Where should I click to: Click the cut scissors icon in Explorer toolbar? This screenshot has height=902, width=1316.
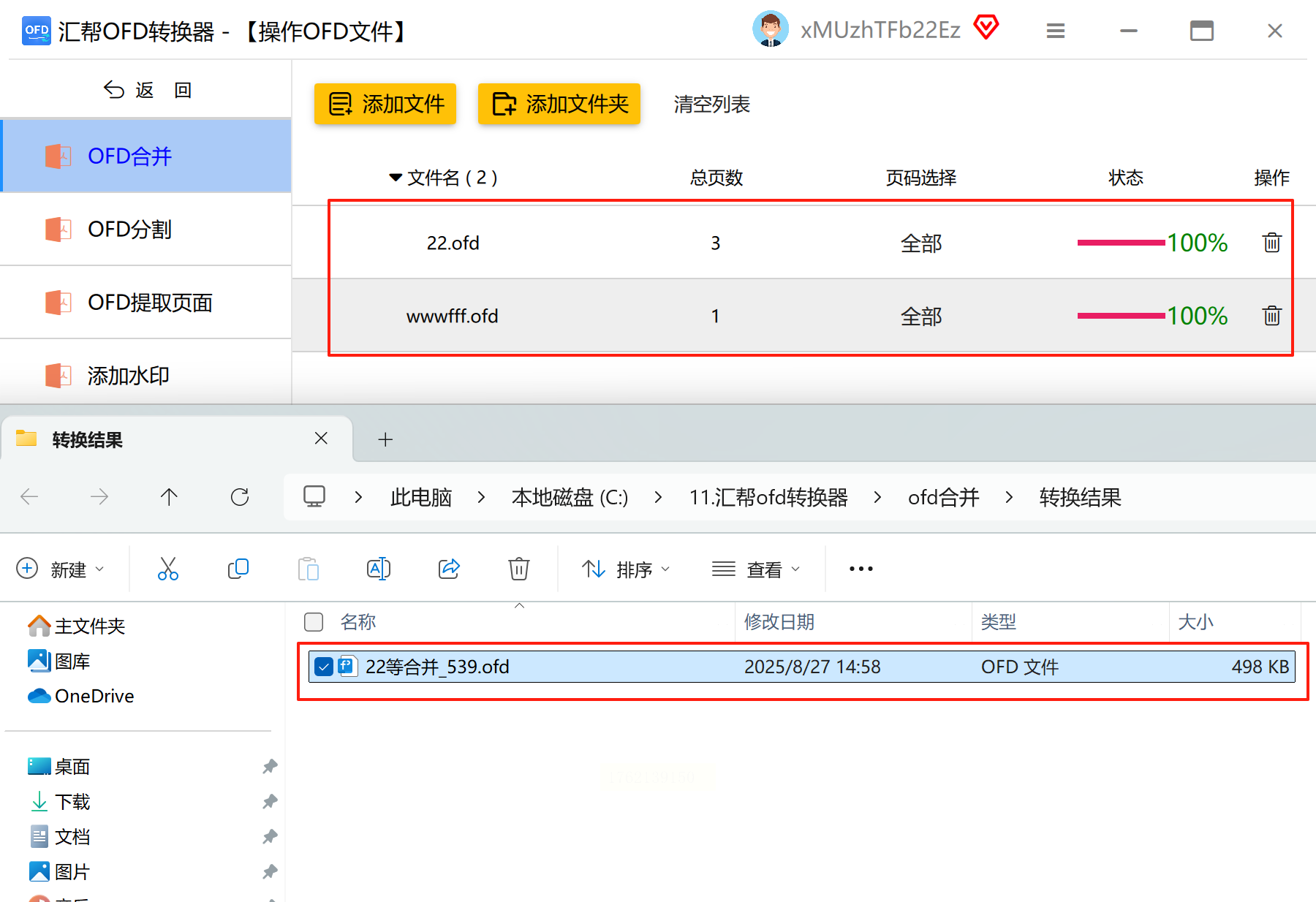point(167,569)
